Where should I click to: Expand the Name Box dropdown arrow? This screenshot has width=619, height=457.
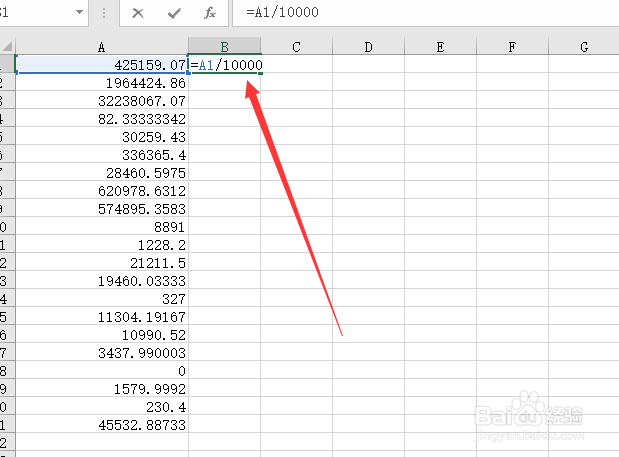pyautogui.click(x=79, y=12)
